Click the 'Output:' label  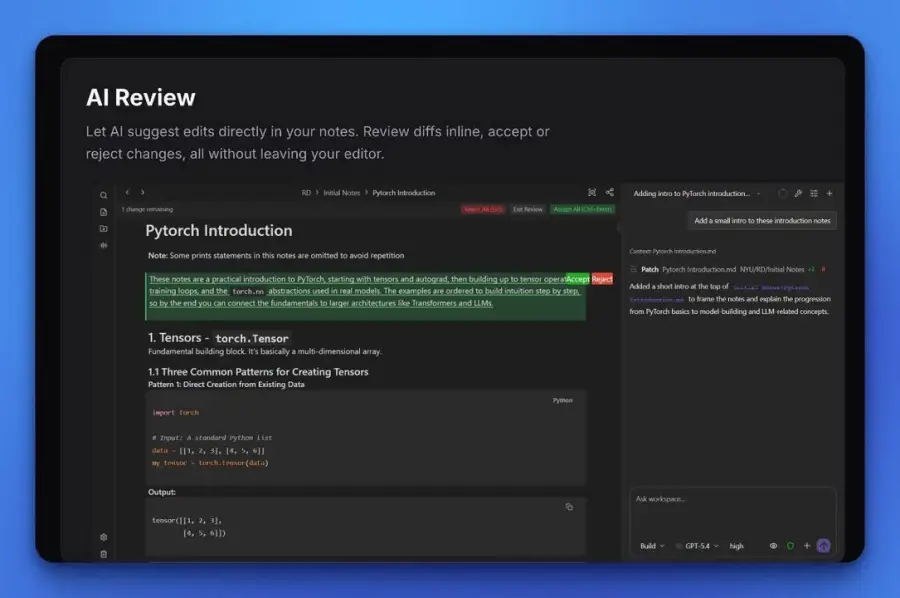click(x=162, y=492)
